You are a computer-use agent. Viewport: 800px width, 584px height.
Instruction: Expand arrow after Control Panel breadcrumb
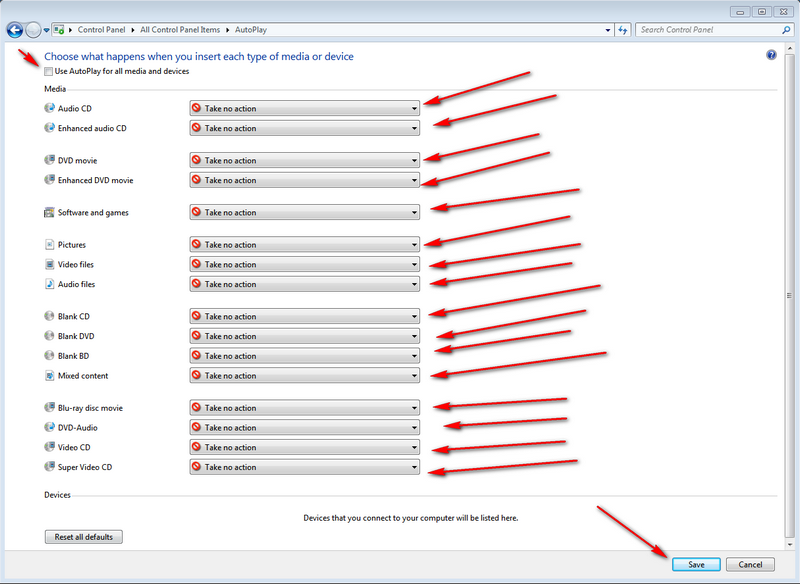133,30
